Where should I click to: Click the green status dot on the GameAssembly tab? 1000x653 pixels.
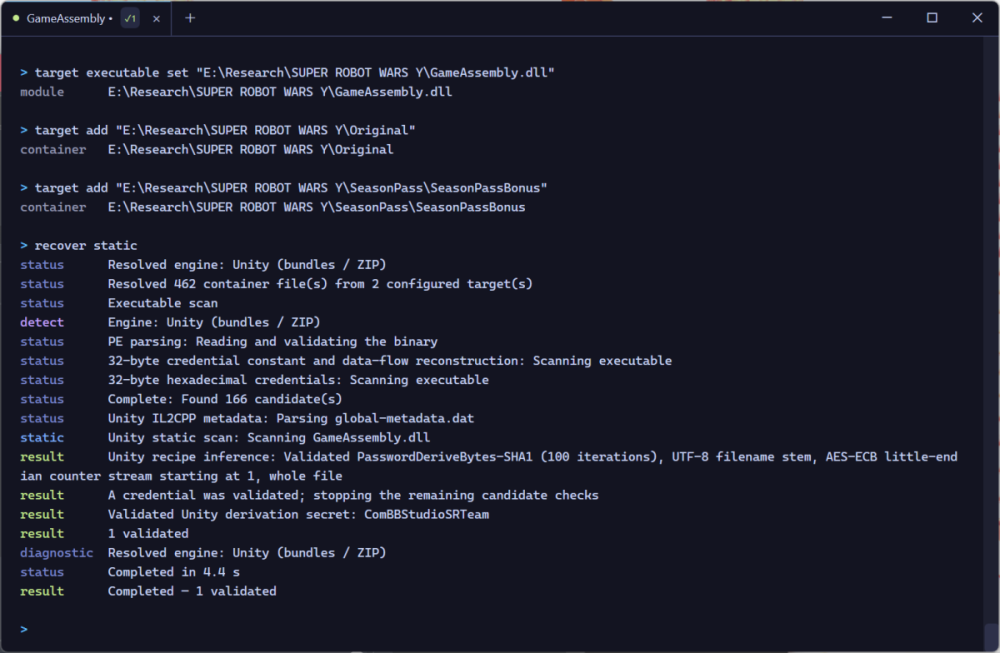(16, 18)
